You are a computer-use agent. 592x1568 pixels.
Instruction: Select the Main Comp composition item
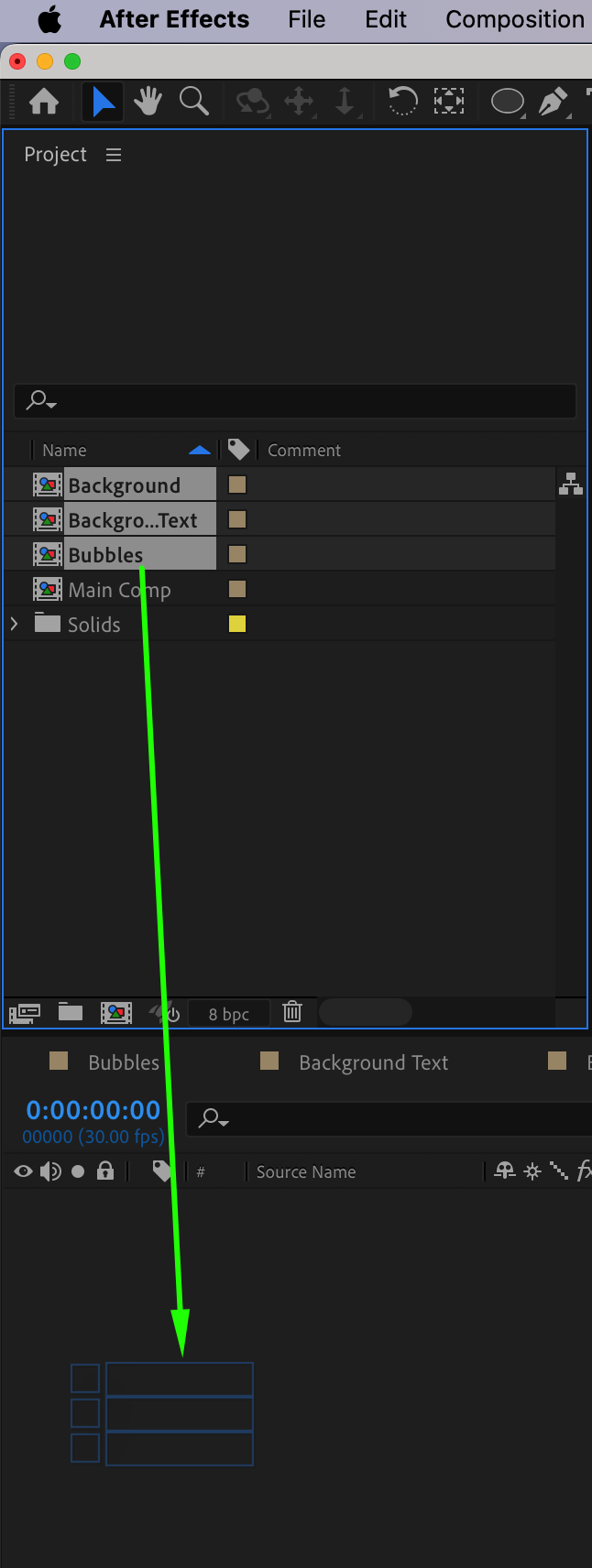(119, 590)
